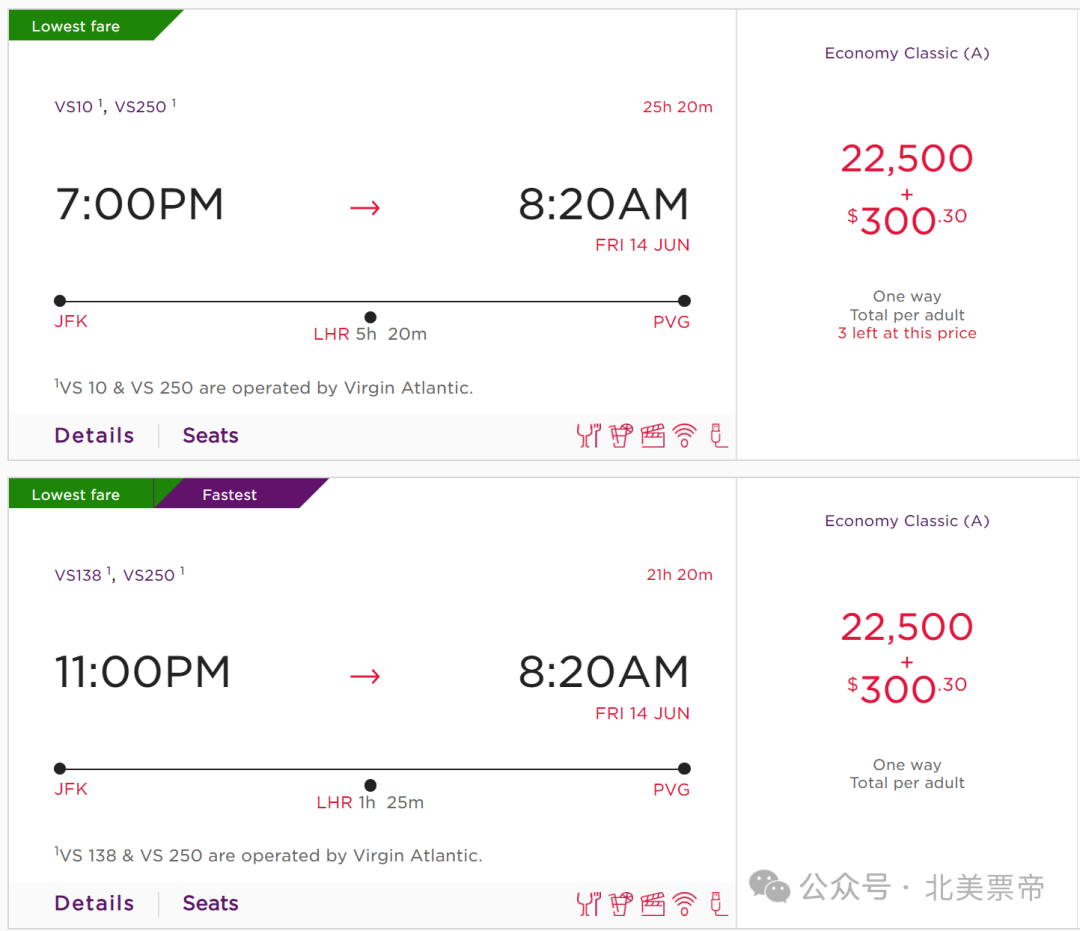Click the meal icon on the 11:00PM flight
The width and height of the screenshot is (1080, 931).
588,904
